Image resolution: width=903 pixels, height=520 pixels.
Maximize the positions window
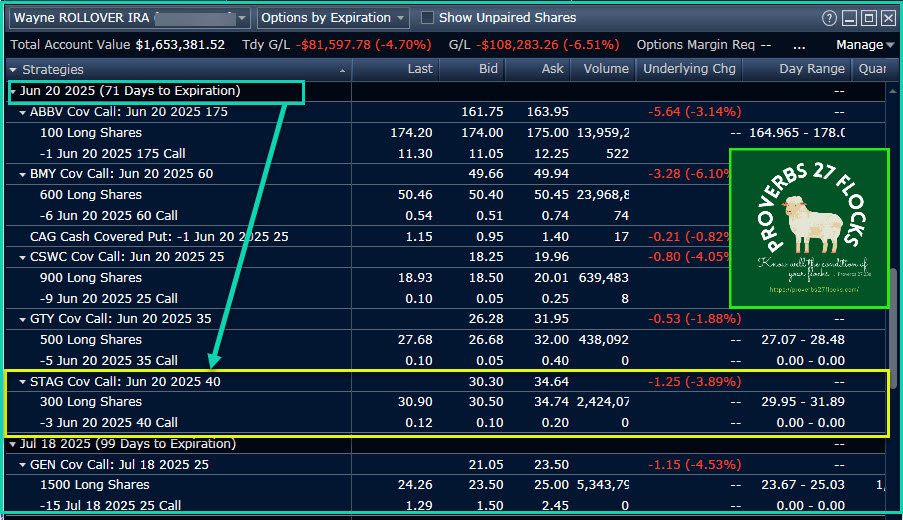tap(868, 18)
